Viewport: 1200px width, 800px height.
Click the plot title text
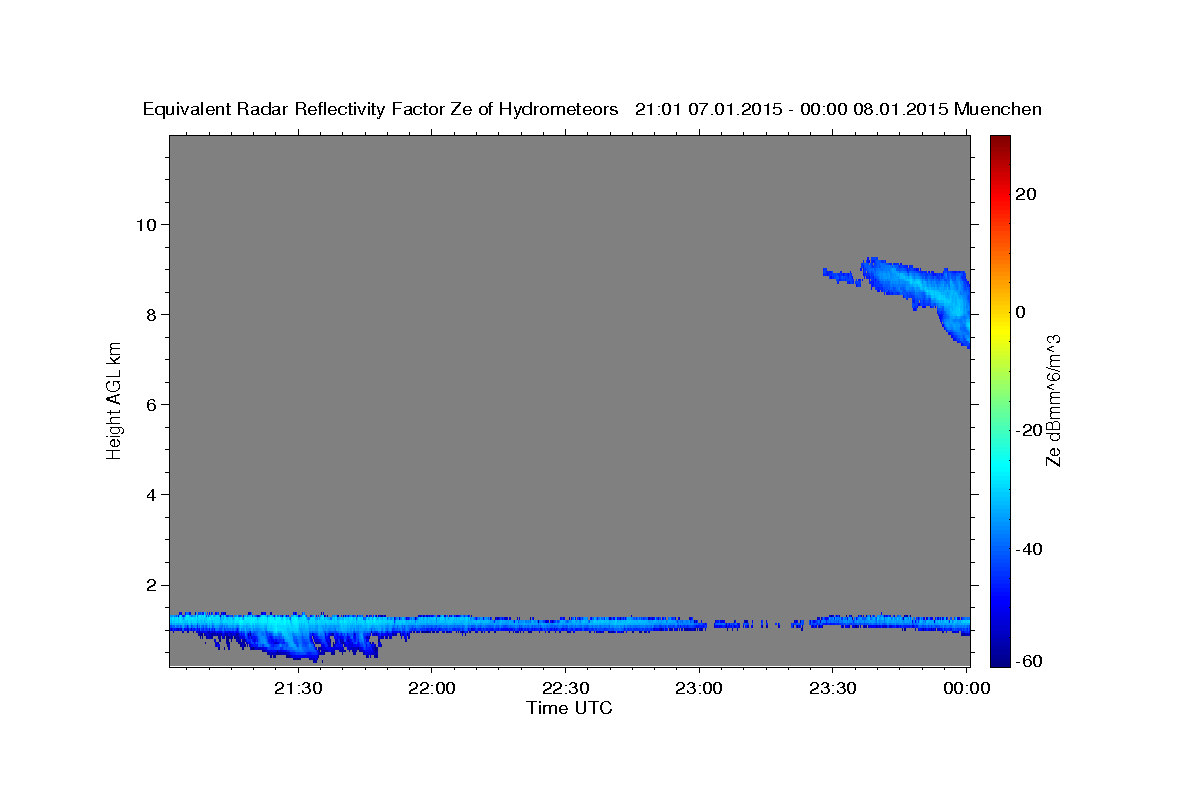click(x=592, y=109)
